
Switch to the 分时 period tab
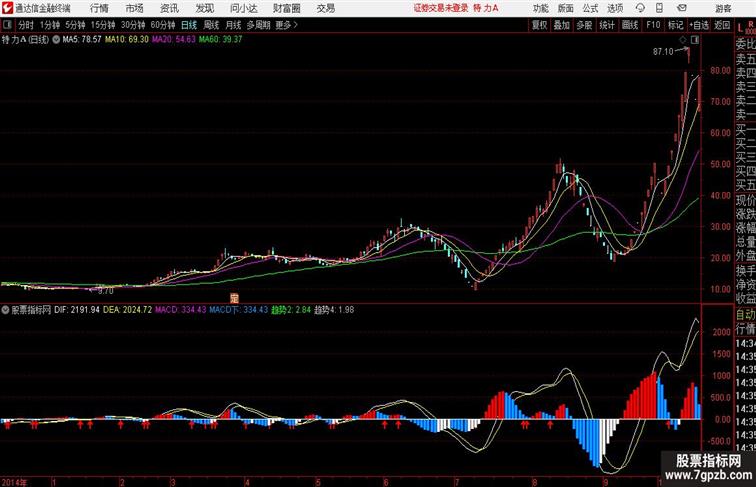[26, 25]
